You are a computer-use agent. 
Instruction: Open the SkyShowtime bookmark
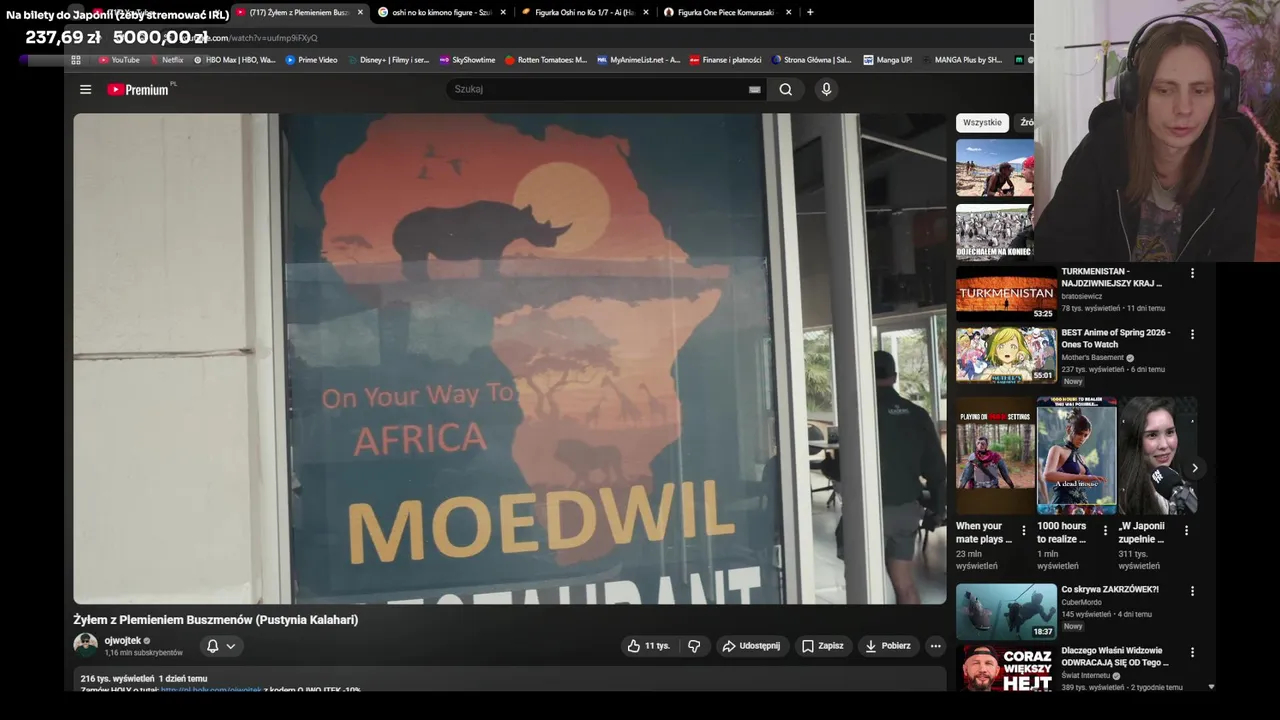467,60
